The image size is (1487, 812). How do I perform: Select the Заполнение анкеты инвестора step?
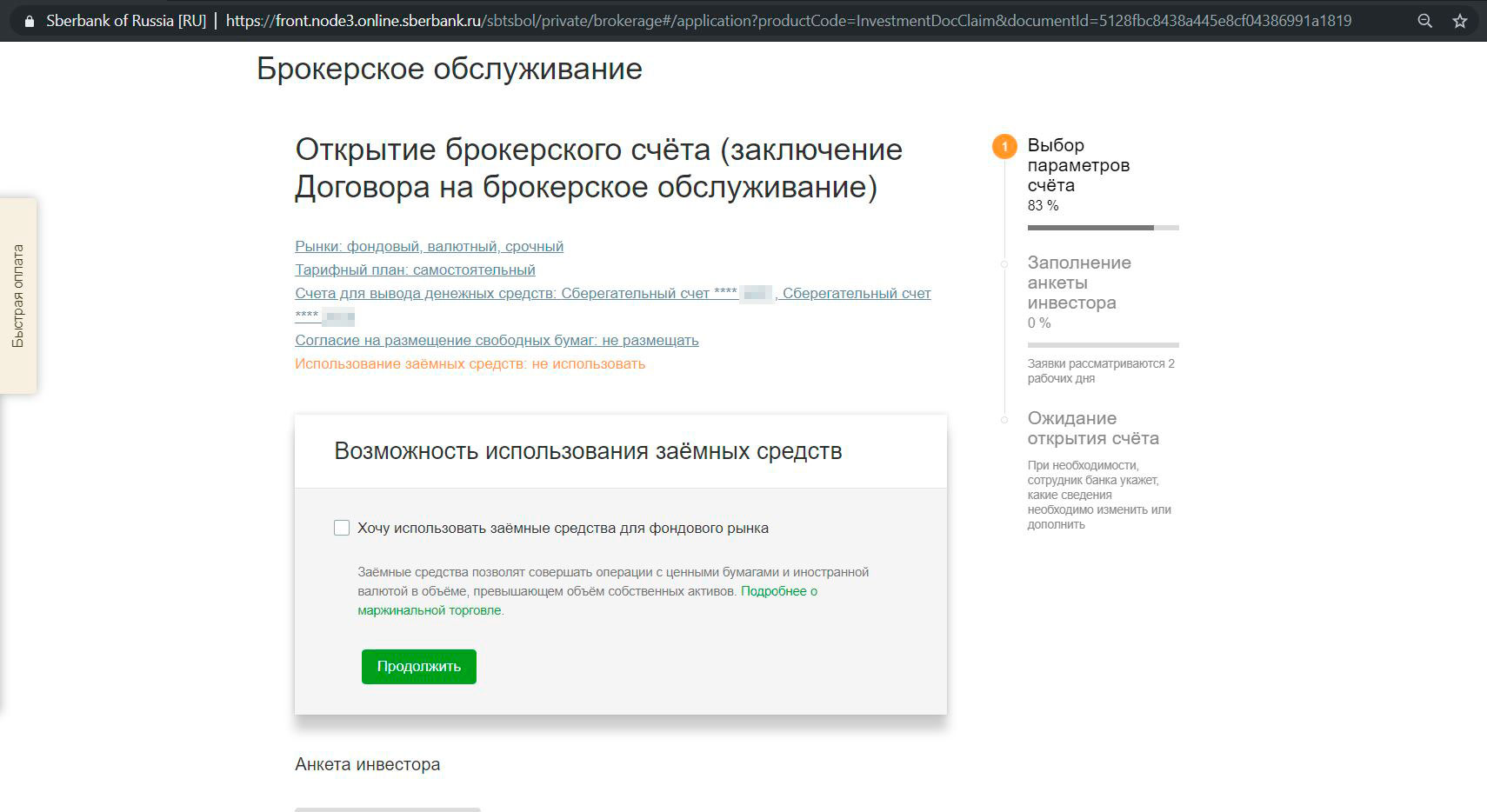(1079, 283)
